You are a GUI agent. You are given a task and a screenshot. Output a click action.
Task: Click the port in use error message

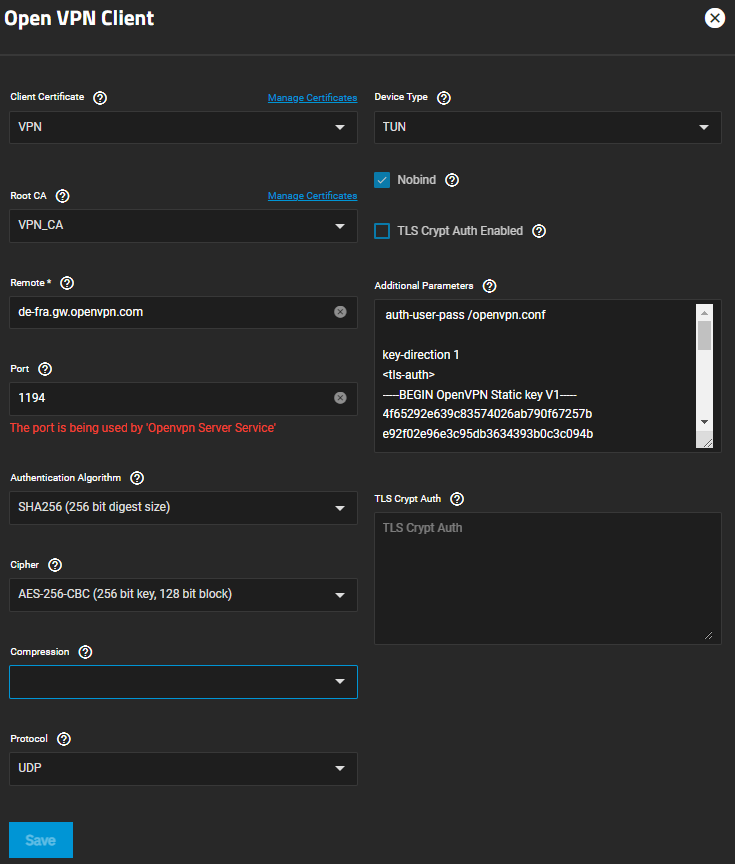pos(143,428)
